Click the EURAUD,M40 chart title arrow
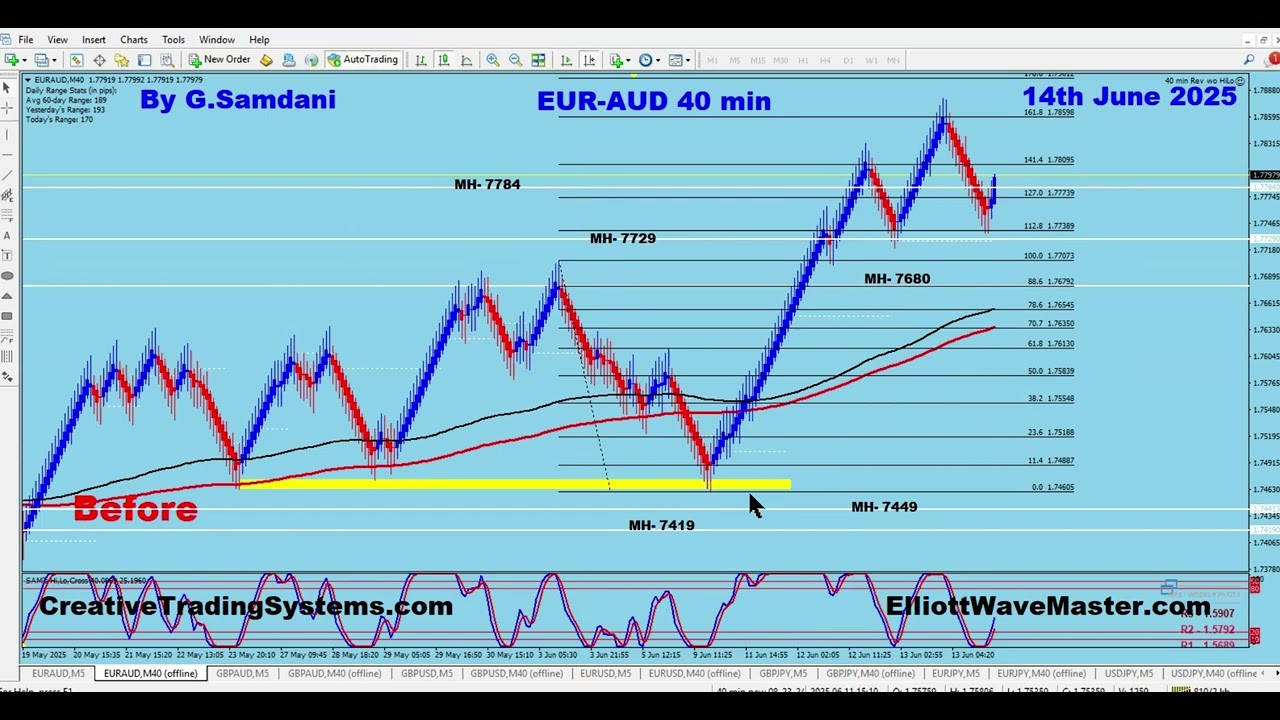The image size is (1280, 720). (28, 80)
